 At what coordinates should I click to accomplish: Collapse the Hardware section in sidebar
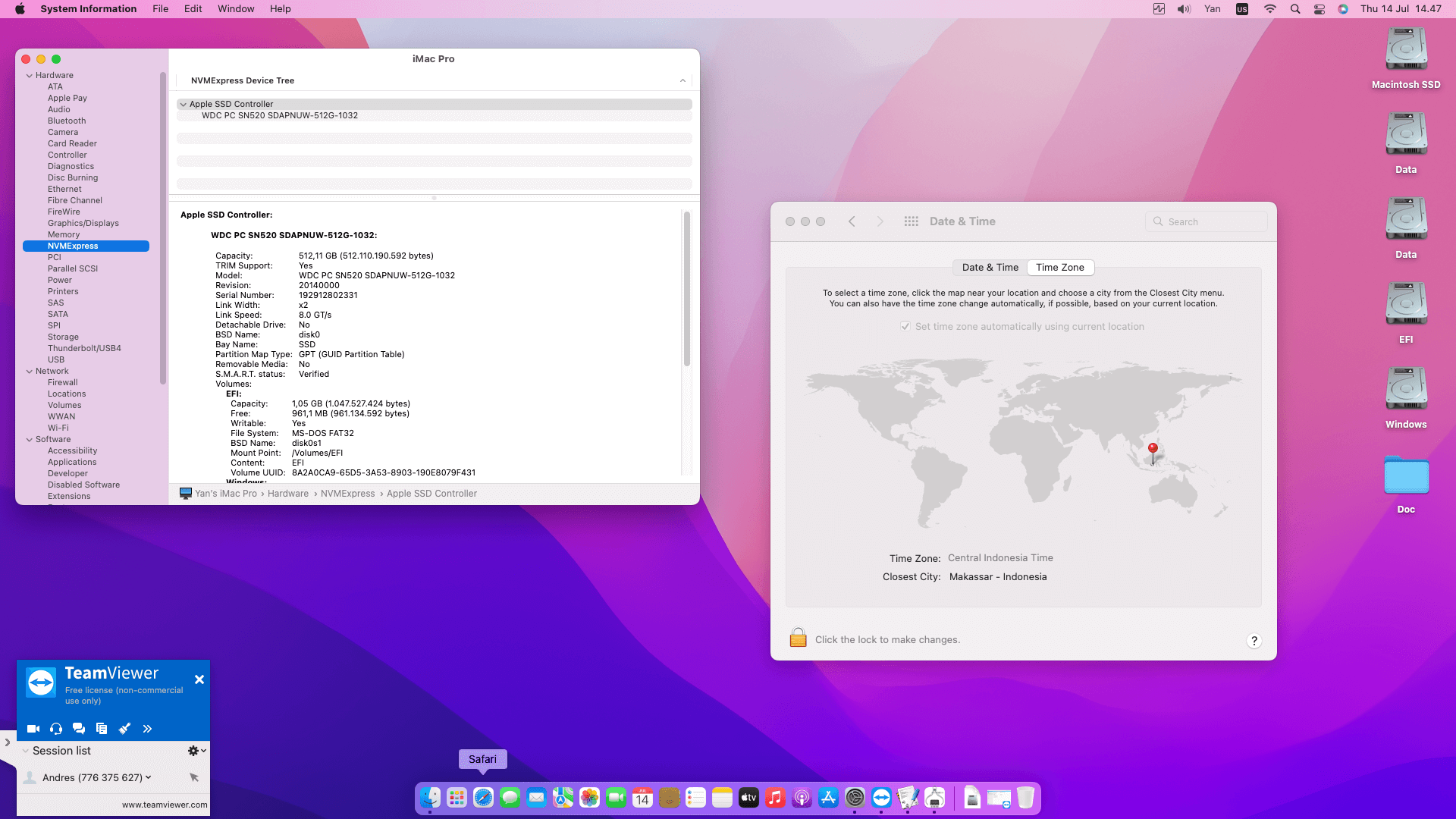tap(30, 76)
